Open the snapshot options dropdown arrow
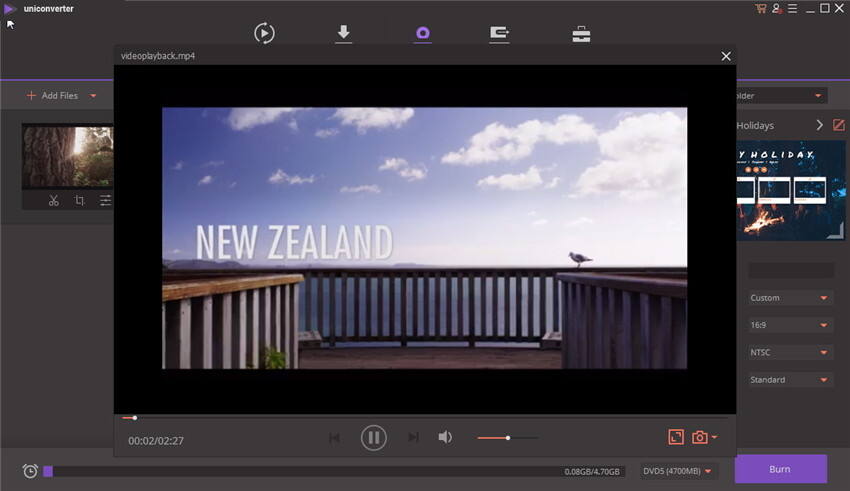The image size is (850, 491). click(714, 437)
